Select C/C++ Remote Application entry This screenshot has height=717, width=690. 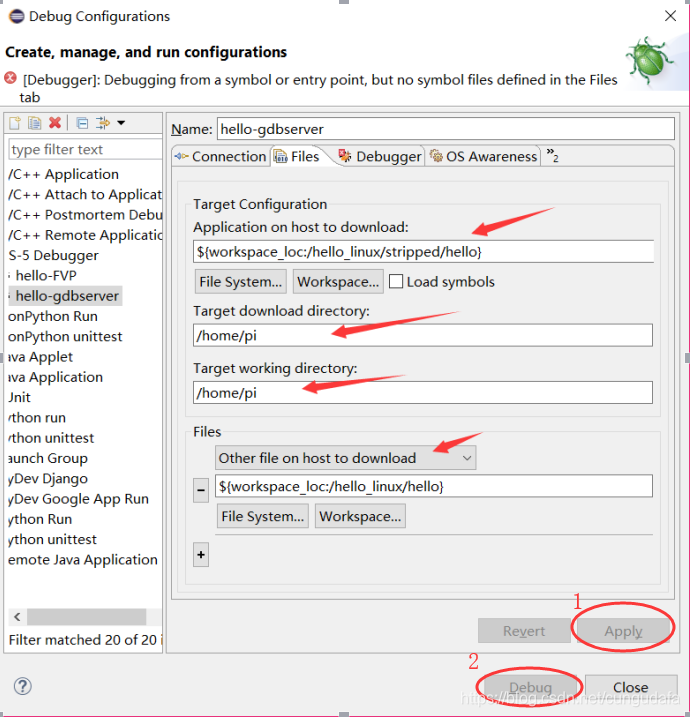point(85,235)
